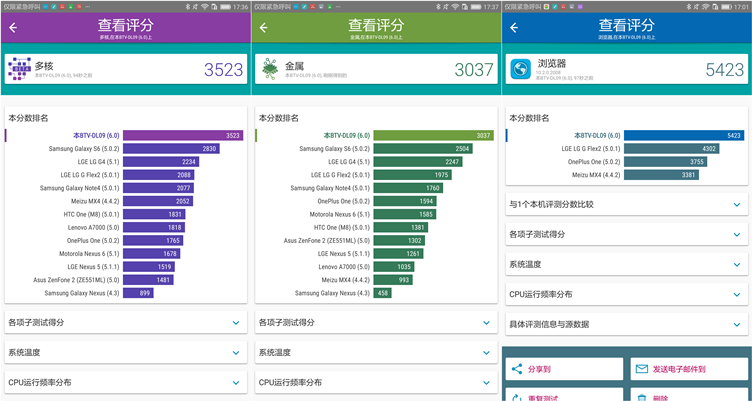The image size is (752, 401).
Task: Select LGE LG G Flex2 bar scoring 2088
Action: click(x=158, y=175)
